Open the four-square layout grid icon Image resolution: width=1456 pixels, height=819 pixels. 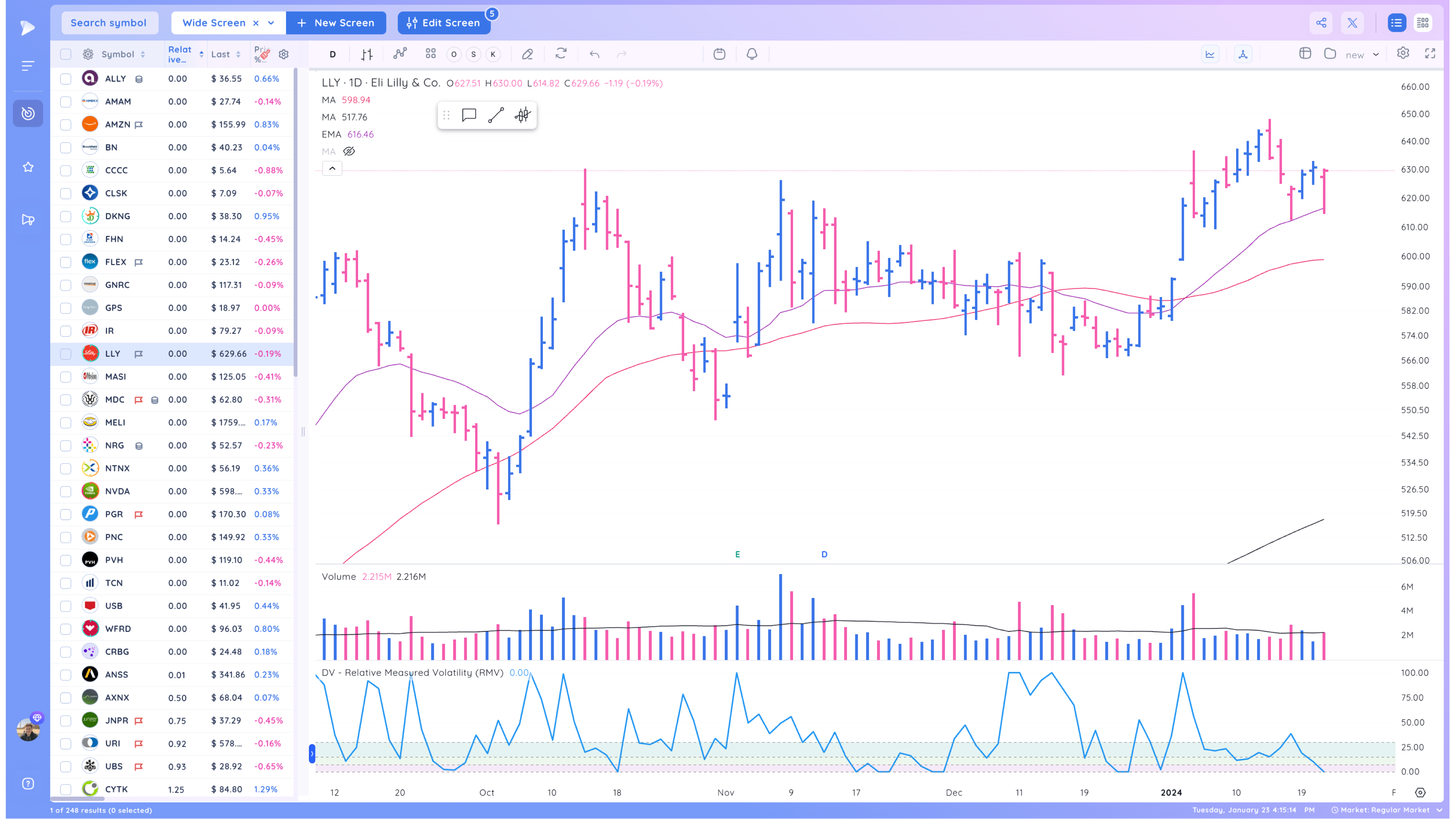tap(431, 54)
